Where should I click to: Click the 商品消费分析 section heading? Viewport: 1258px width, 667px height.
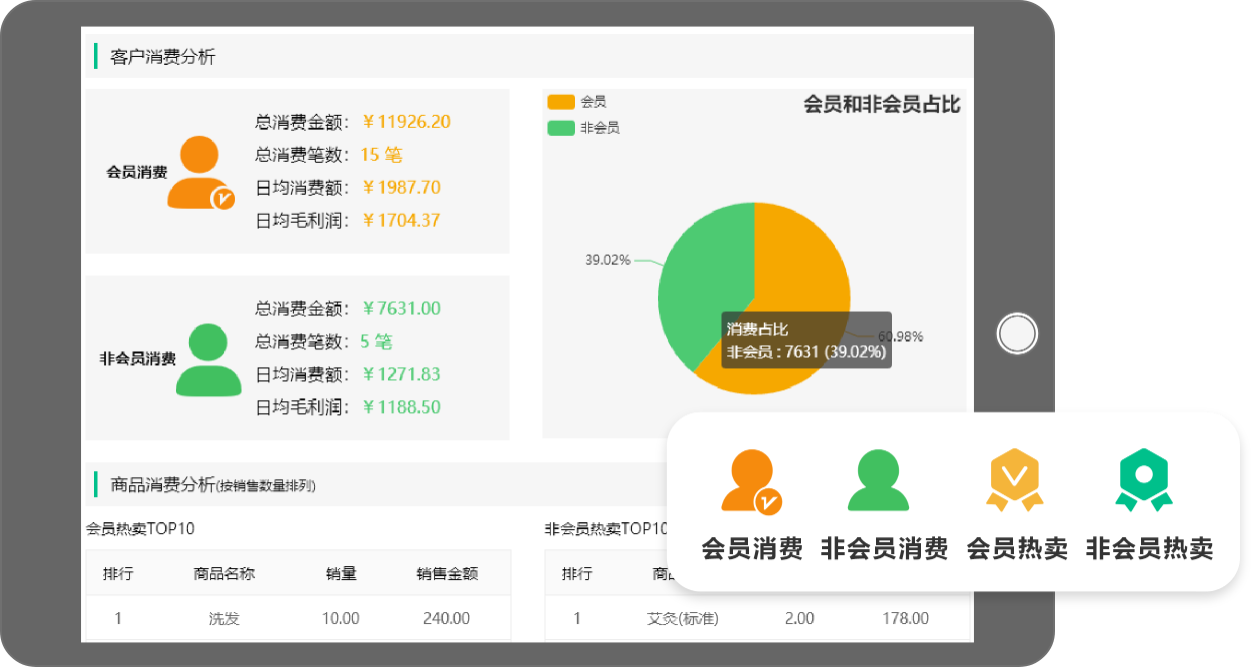(162, 485)
